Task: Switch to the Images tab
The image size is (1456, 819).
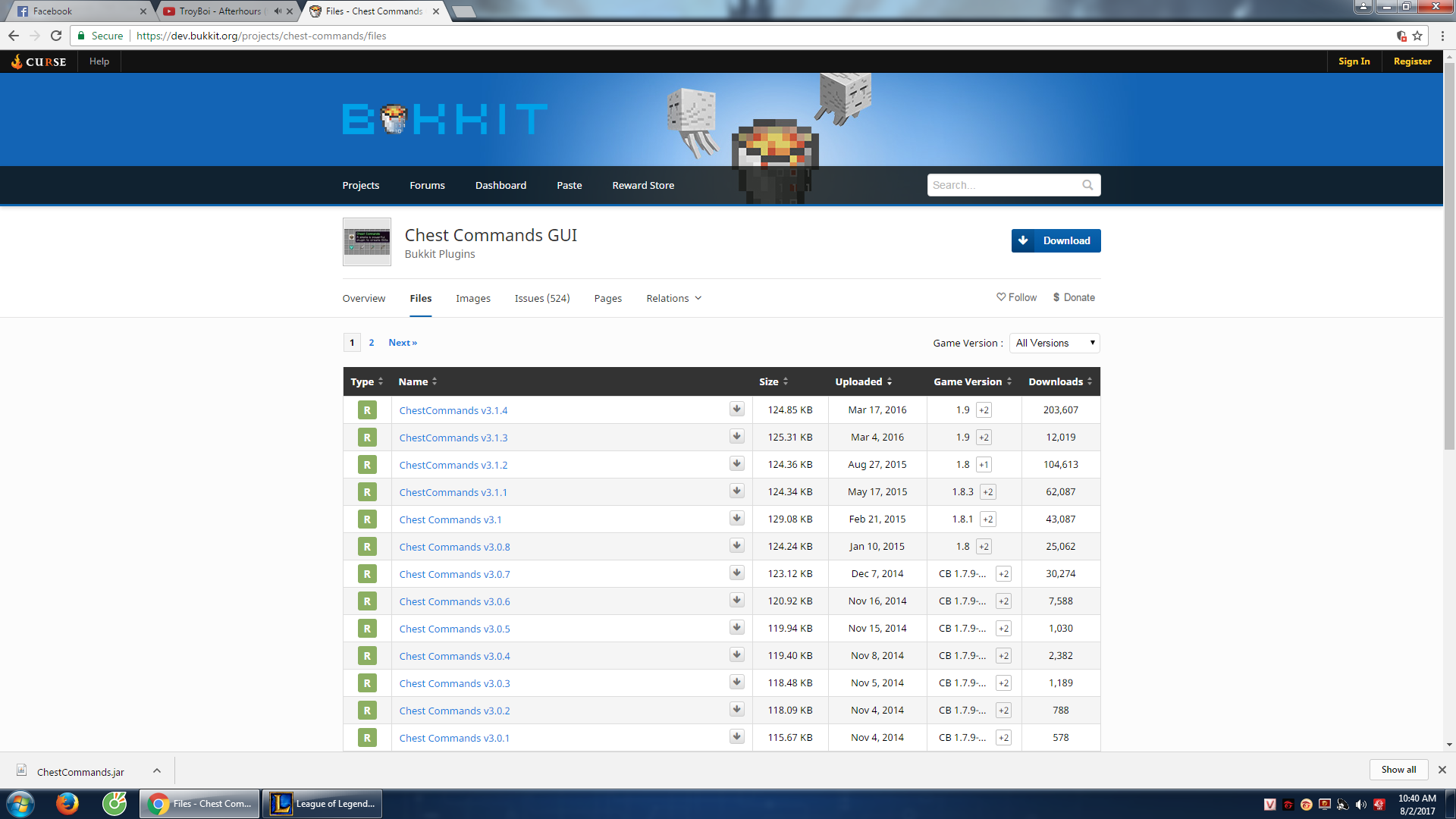Action: (472, 298)
